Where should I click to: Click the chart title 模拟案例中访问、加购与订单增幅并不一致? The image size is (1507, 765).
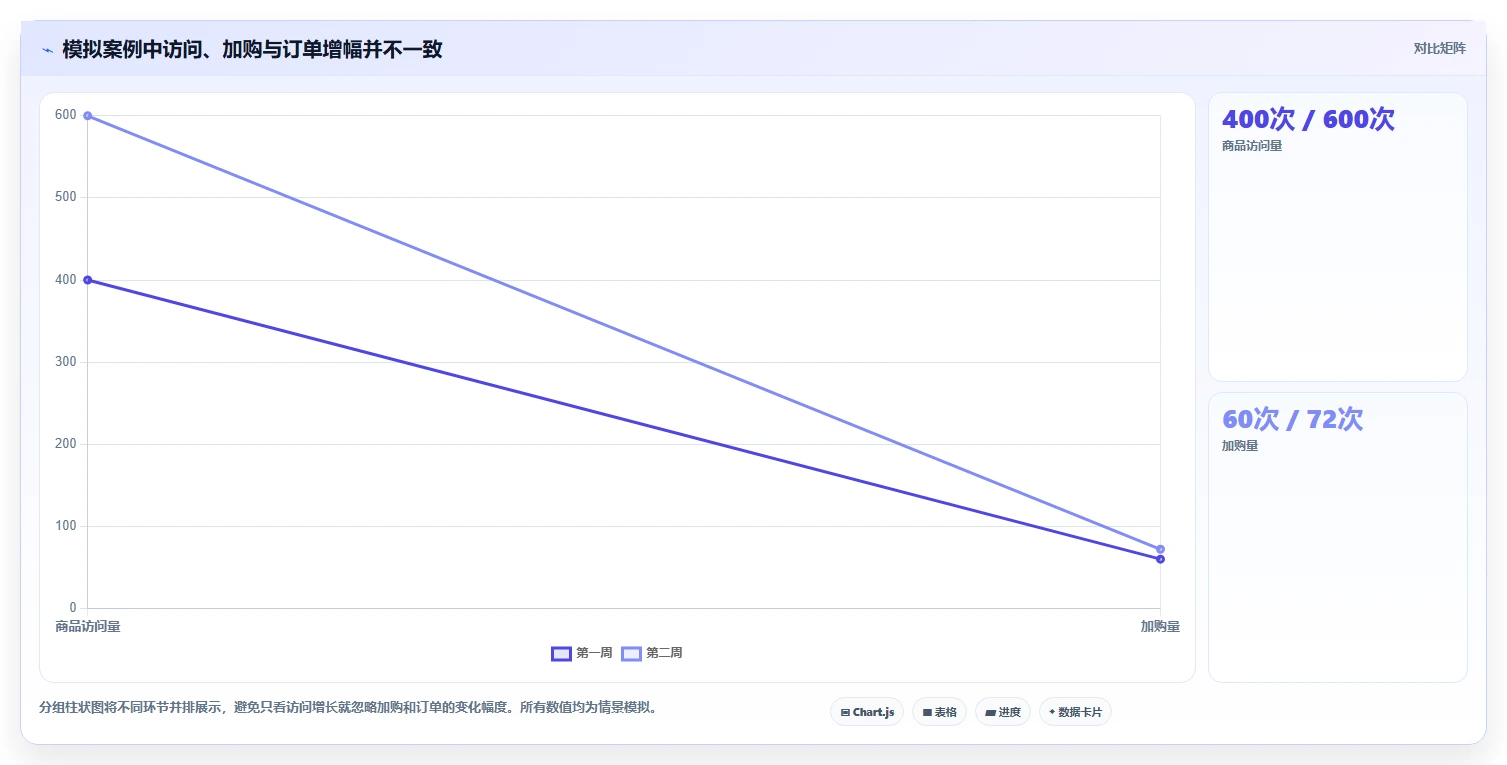(252, 49)
